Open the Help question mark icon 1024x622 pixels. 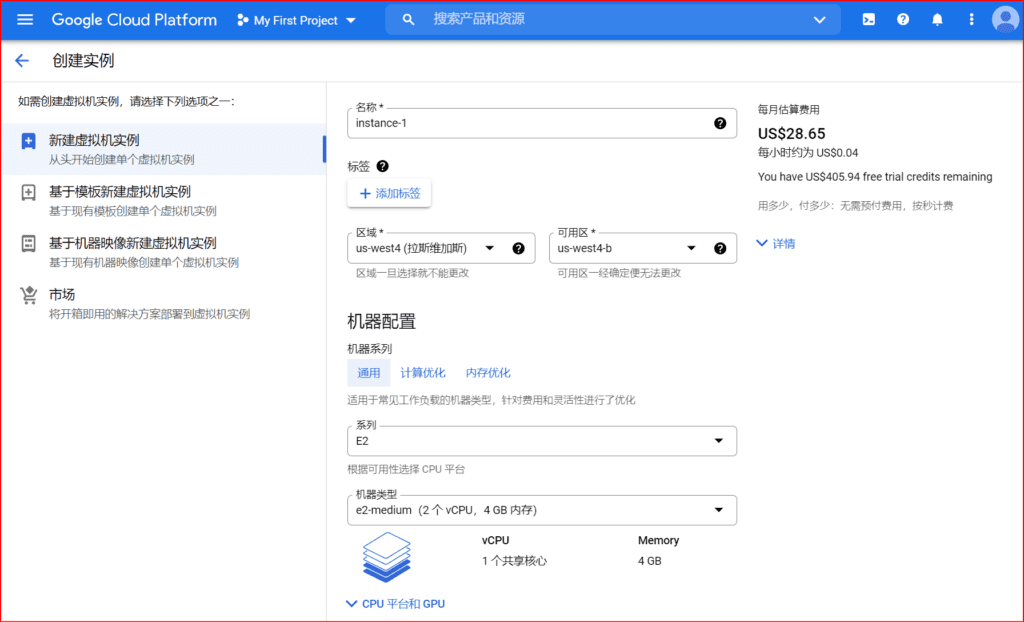pyautogui.click(x=903, y=19)
